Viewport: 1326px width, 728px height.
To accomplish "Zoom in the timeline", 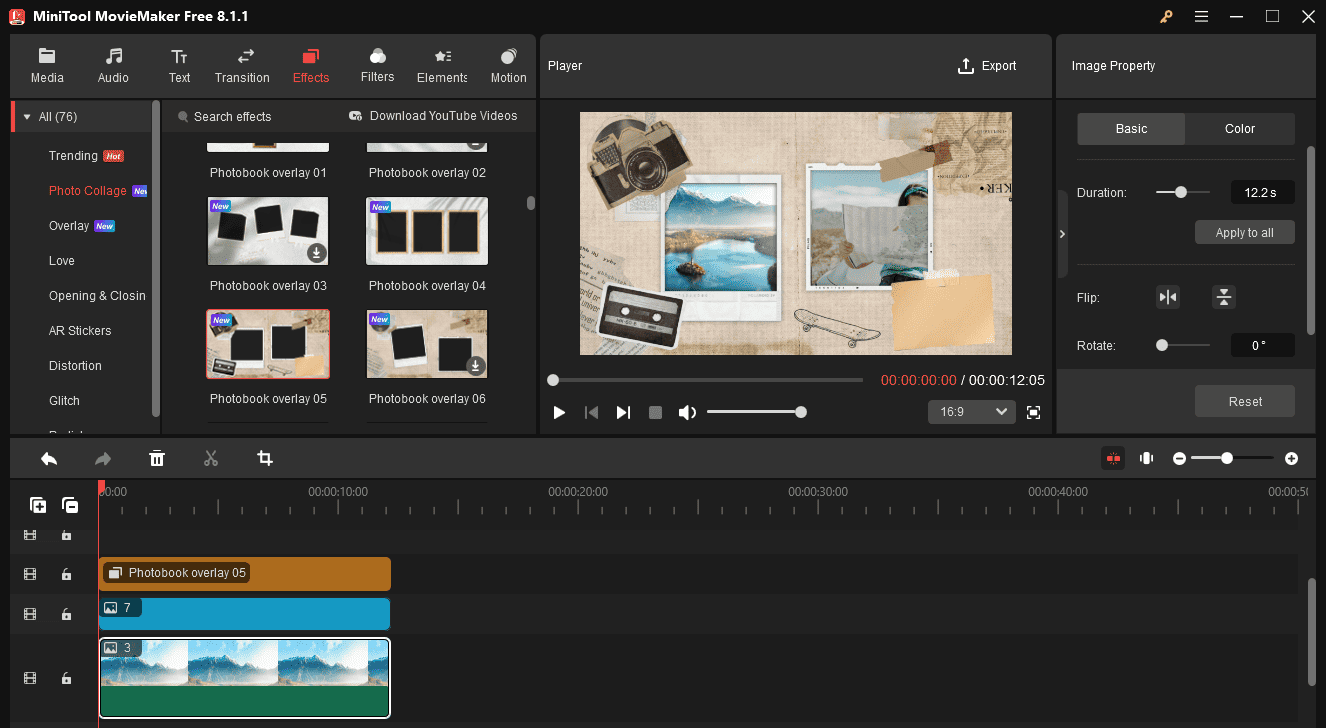I will [x=1292, y=458].
